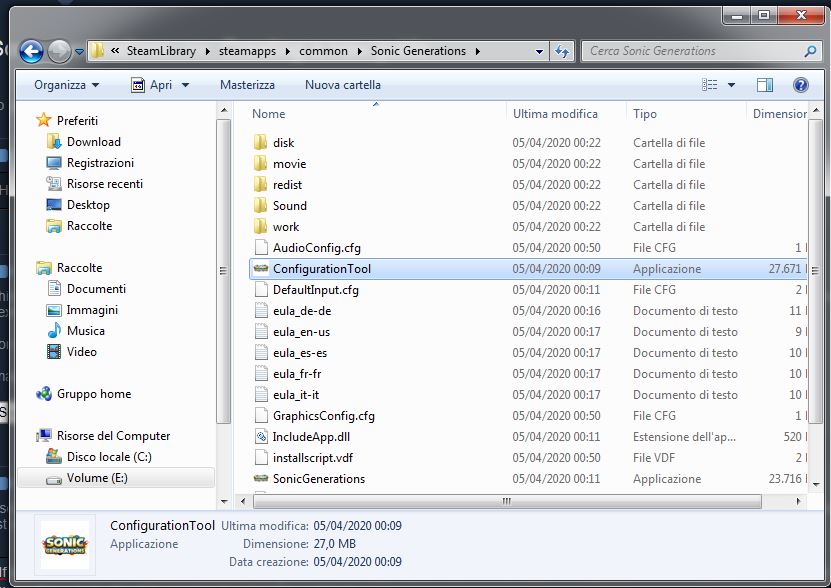
Task: Click the Cerca Sonic Generations search box
Action: pyautogui.click(x=690, y=51)
